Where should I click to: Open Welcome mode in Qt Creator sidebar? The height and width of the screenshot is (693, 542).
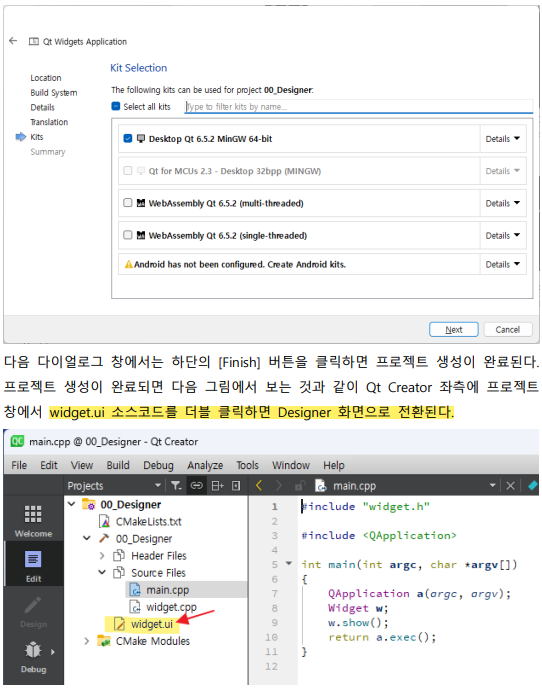click(x=33, y=522)
